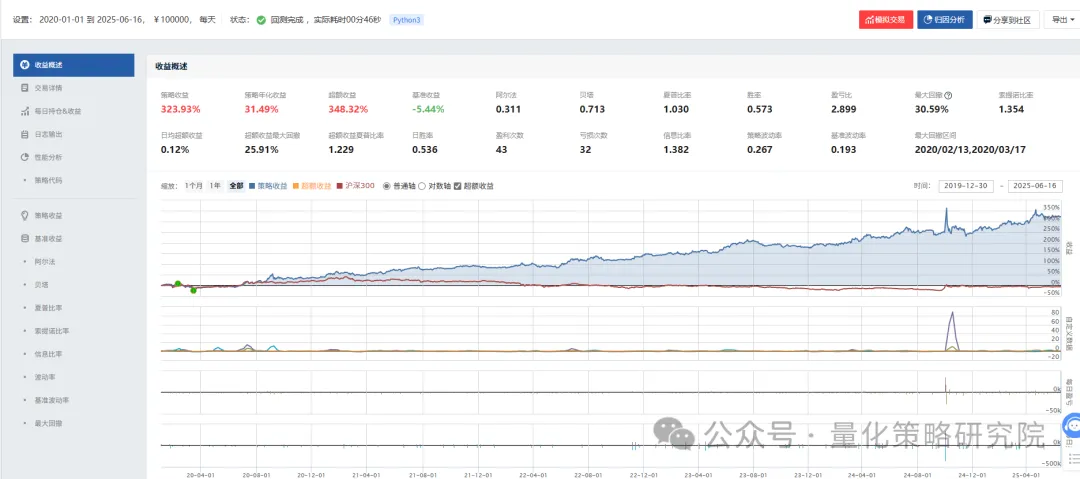Click the database icon beside 基准收益
The width and height of the screenshot is (1080, 479).
[x=25, y=238]
